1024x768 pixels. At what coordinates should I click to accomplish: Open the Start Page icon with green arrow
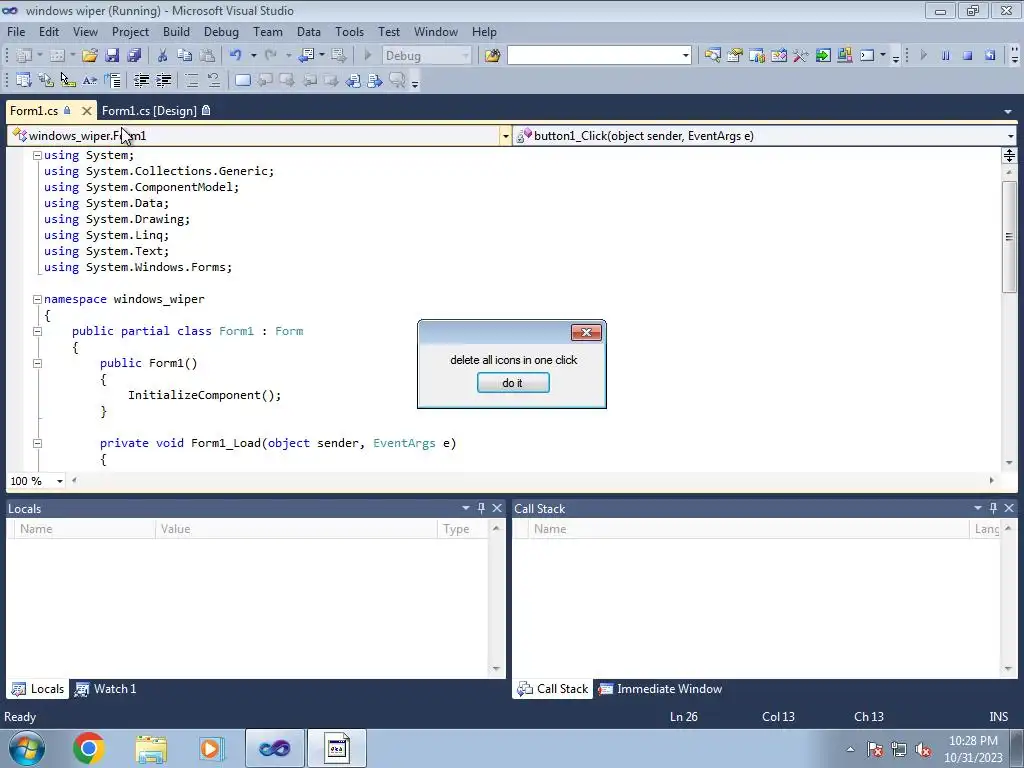point(823,56)
